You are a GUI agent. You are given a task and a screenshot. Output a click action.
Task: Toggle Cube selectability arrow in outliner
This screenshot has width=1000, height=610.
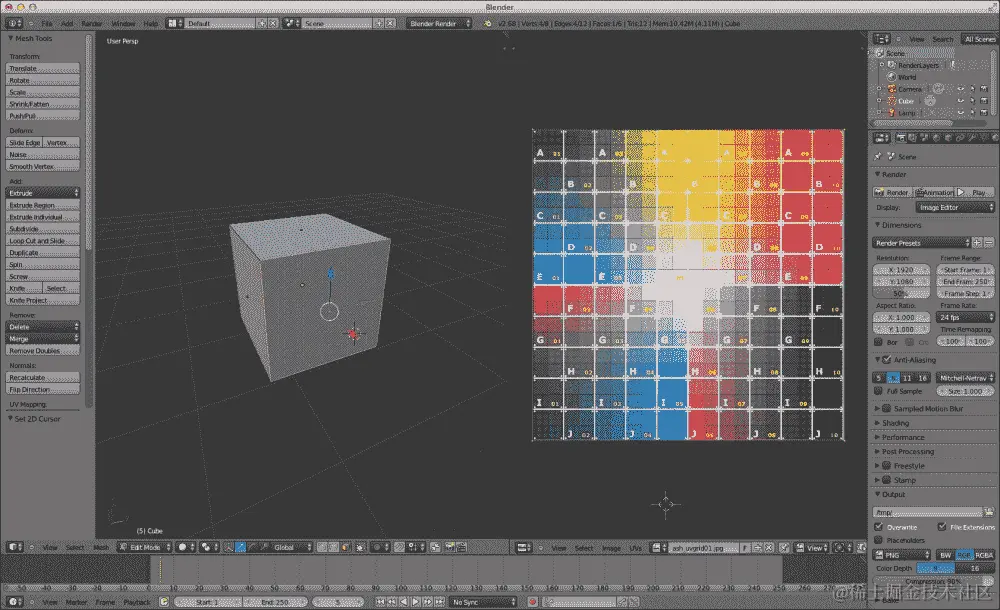(973, 101)
